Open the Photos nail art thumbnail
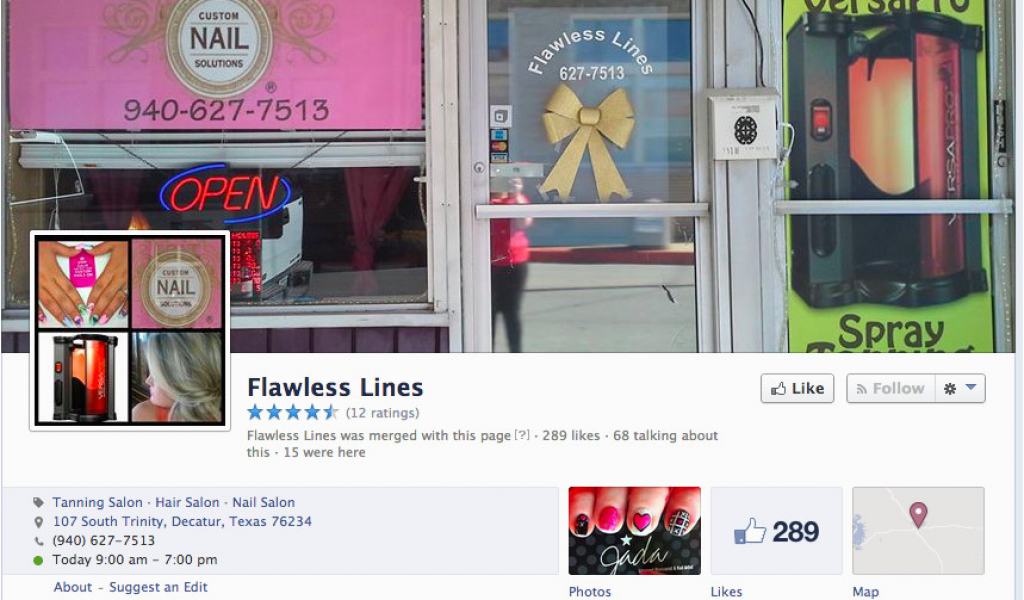The height and width of the screenshot is (600, 1024). pos(634,531)
